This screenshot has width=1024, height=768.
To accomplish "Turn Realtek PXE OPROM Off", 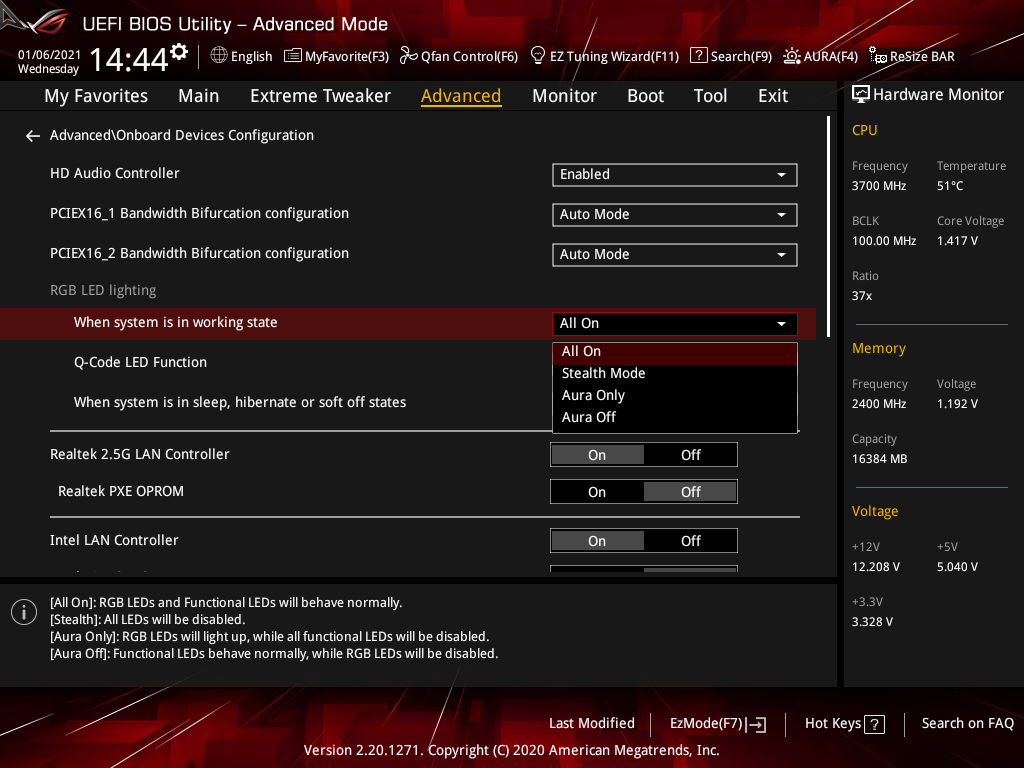I will click(690, 492).
